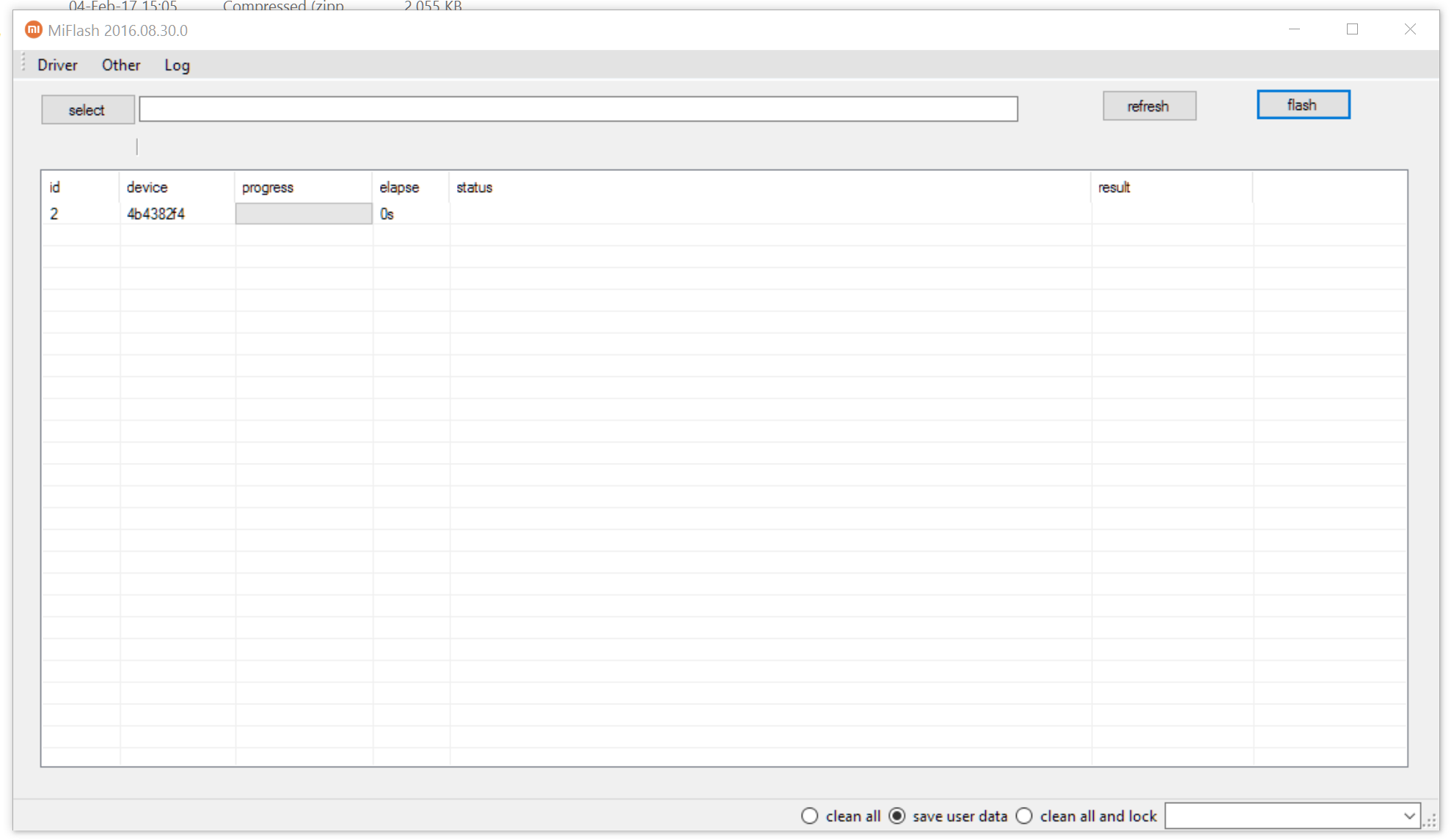
Task: Open the Driver menu
Action: point(57,65)
